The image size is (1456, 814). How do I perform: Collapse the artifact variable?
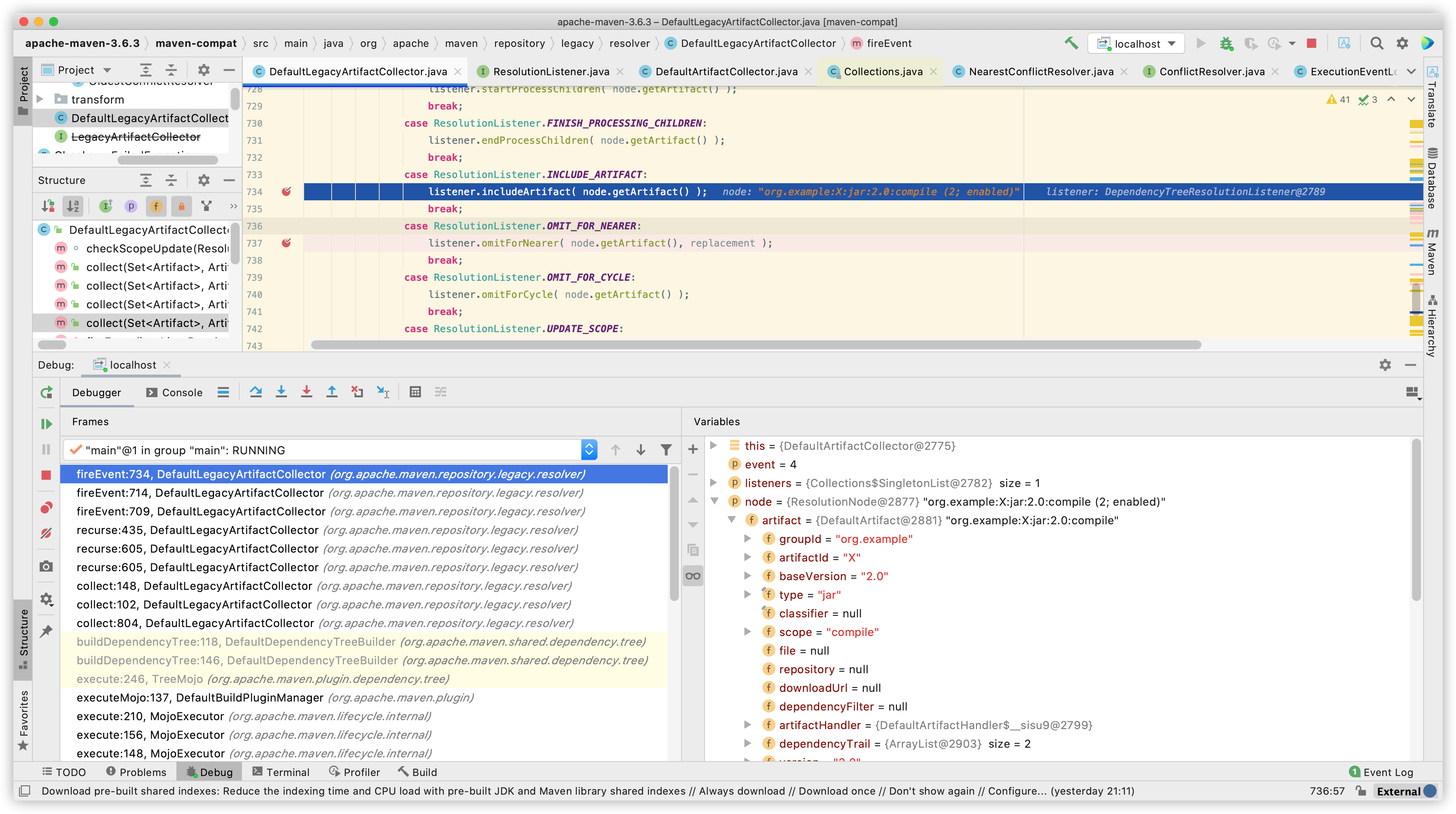(x=731, y=520)
